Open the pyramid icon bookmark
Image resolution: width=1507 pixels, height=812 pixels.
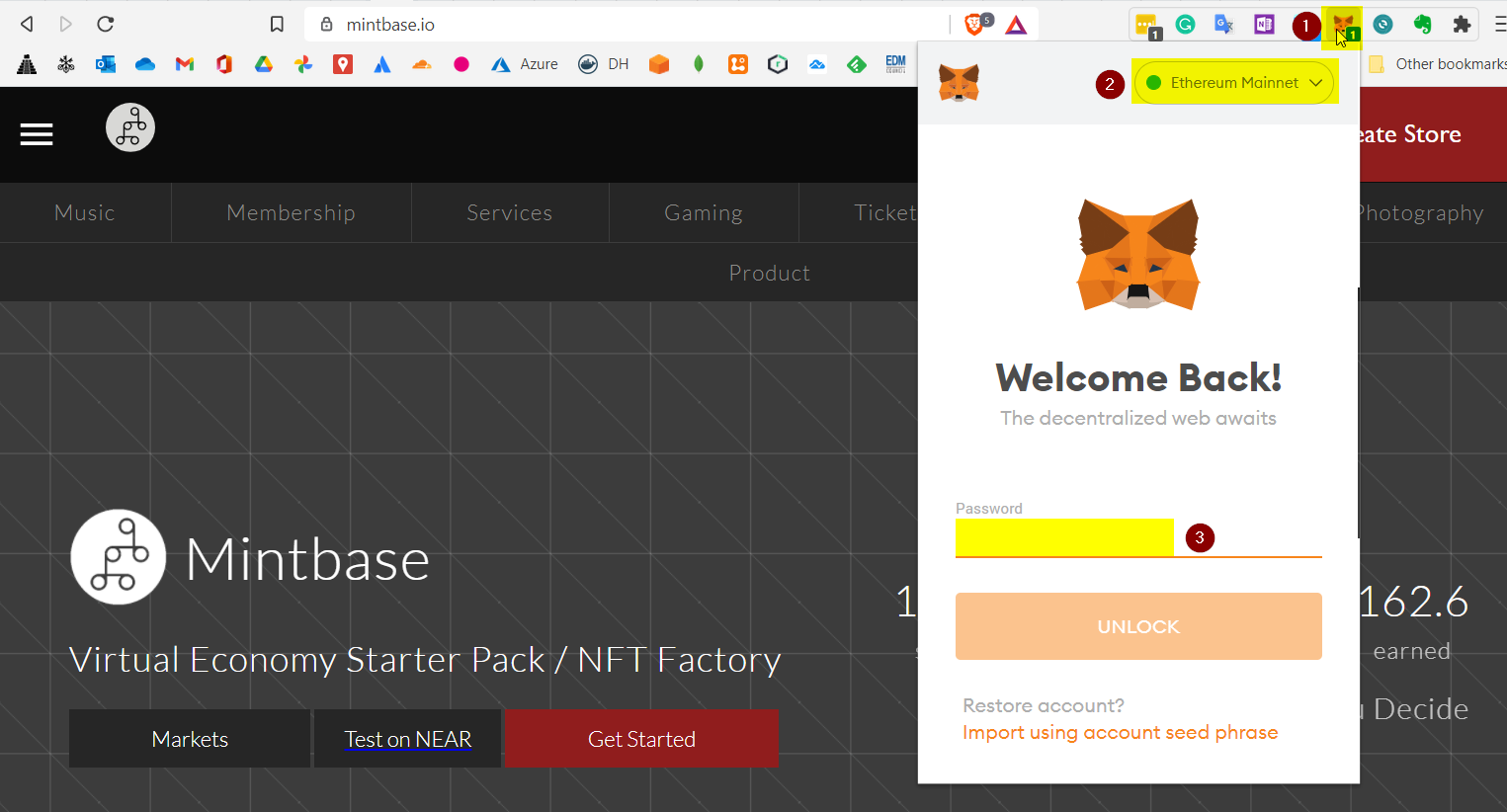click(27, 64)
